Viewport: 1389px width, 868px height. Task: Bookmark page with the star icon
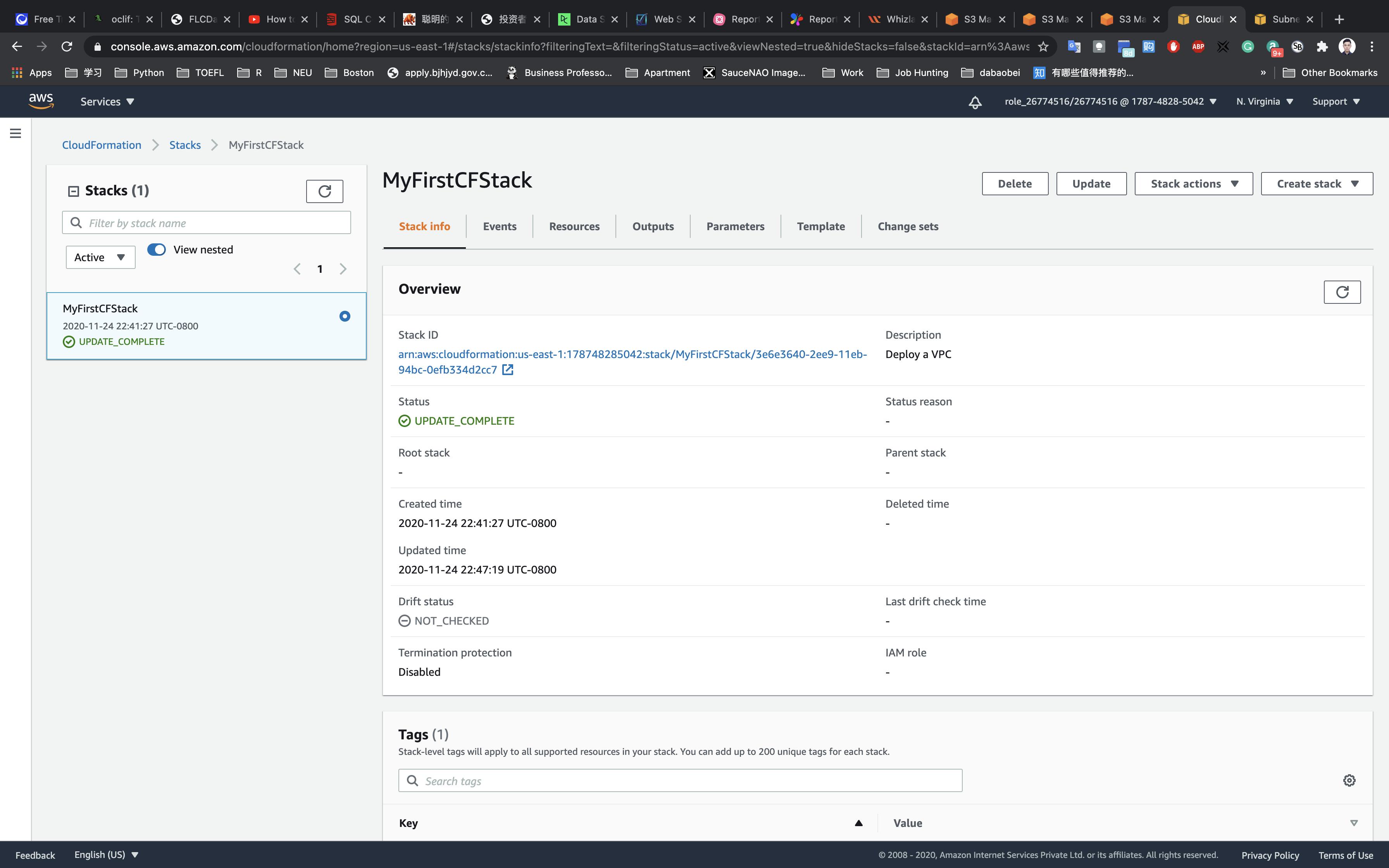1043,46
